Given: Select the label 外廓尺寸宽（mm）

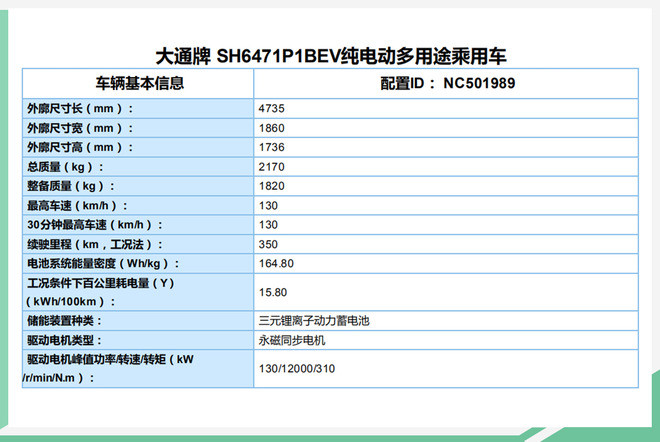Looking at the screenshot, I should [x=80, y=128].
